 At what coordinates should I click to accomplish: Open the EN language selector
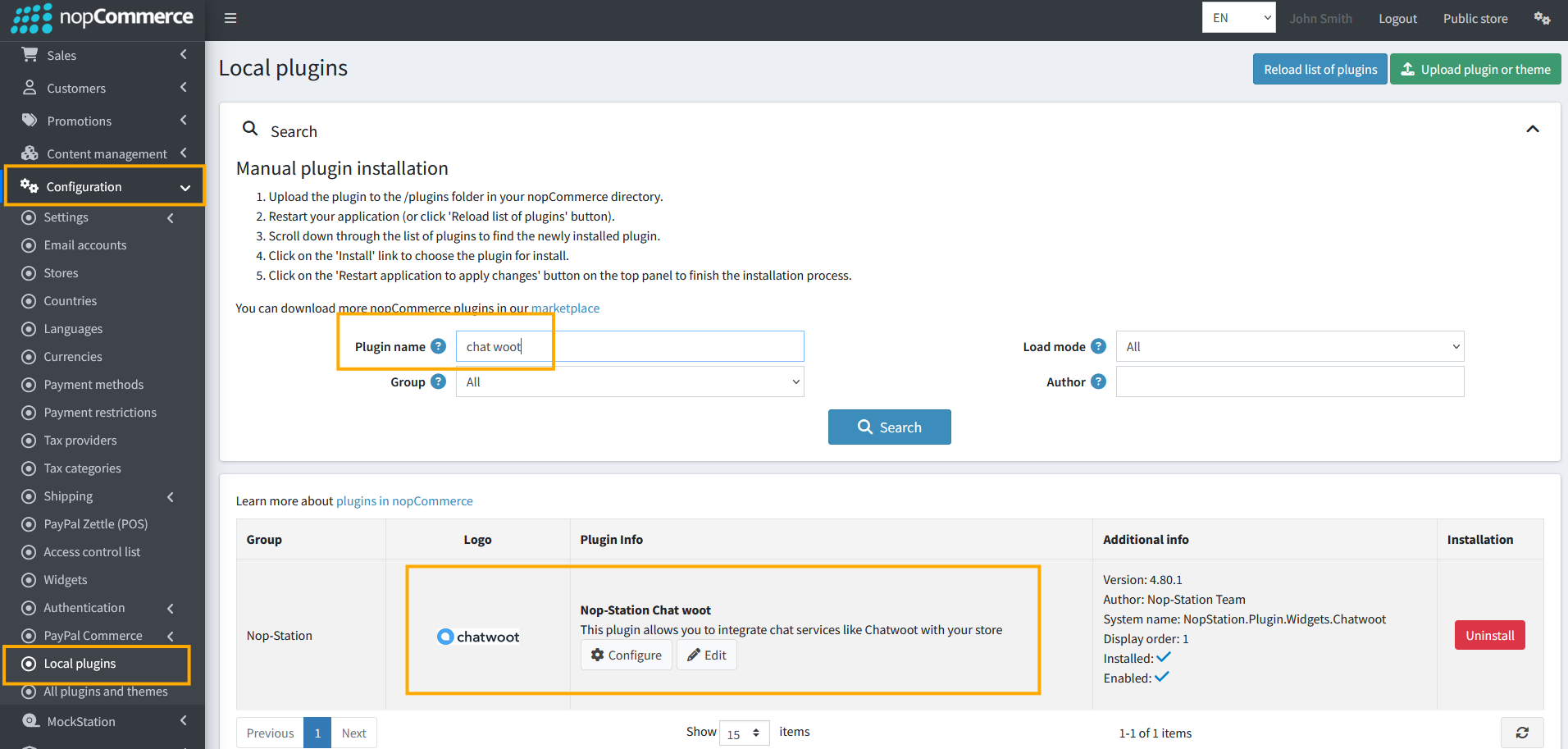(x=1238, y=17)
